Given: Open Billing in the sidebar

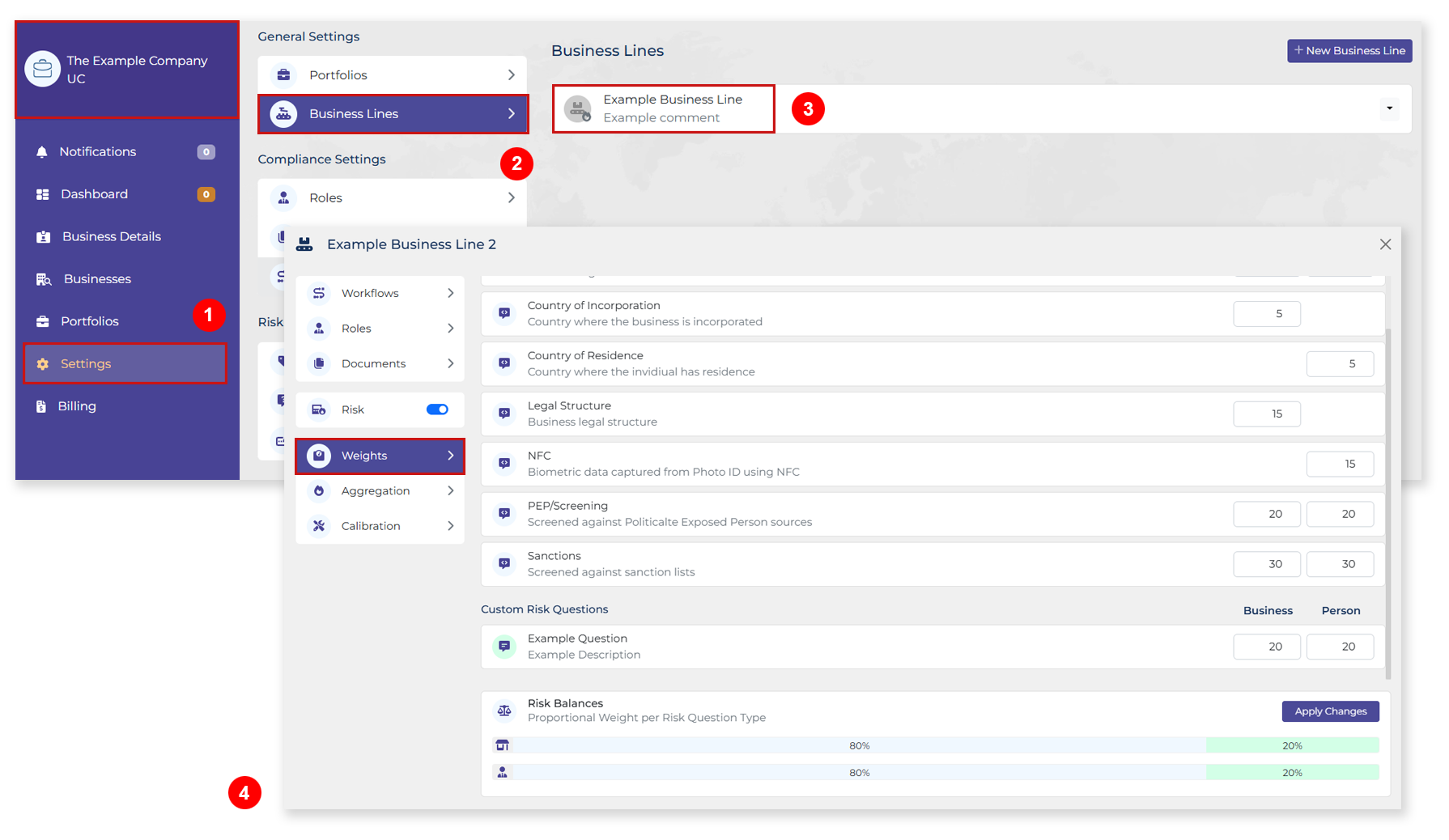Looking at the screenshot, I should [125, 406].
